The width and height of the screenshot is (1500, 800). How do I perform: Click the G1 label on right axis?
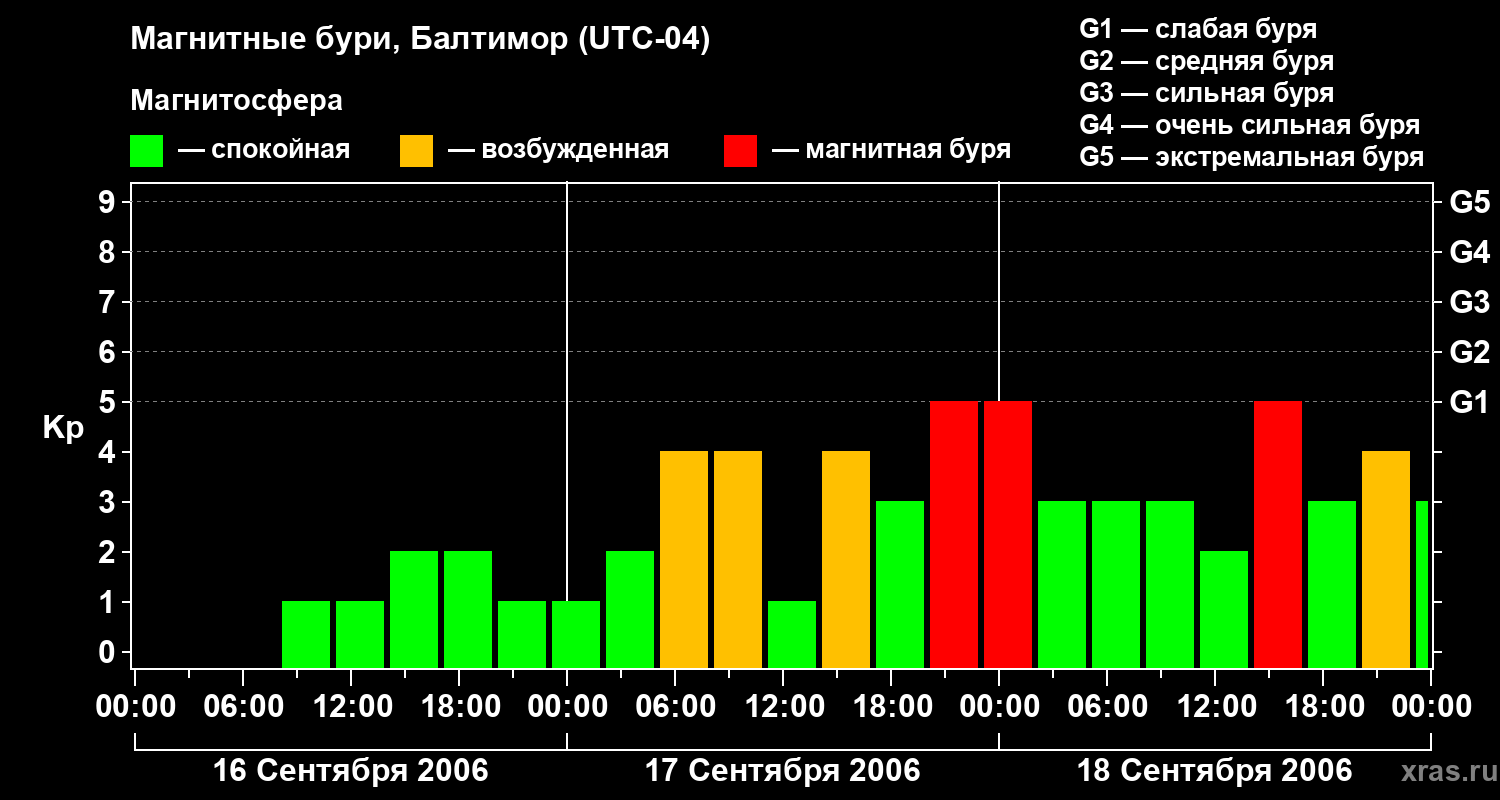[x=1469, y=402]
